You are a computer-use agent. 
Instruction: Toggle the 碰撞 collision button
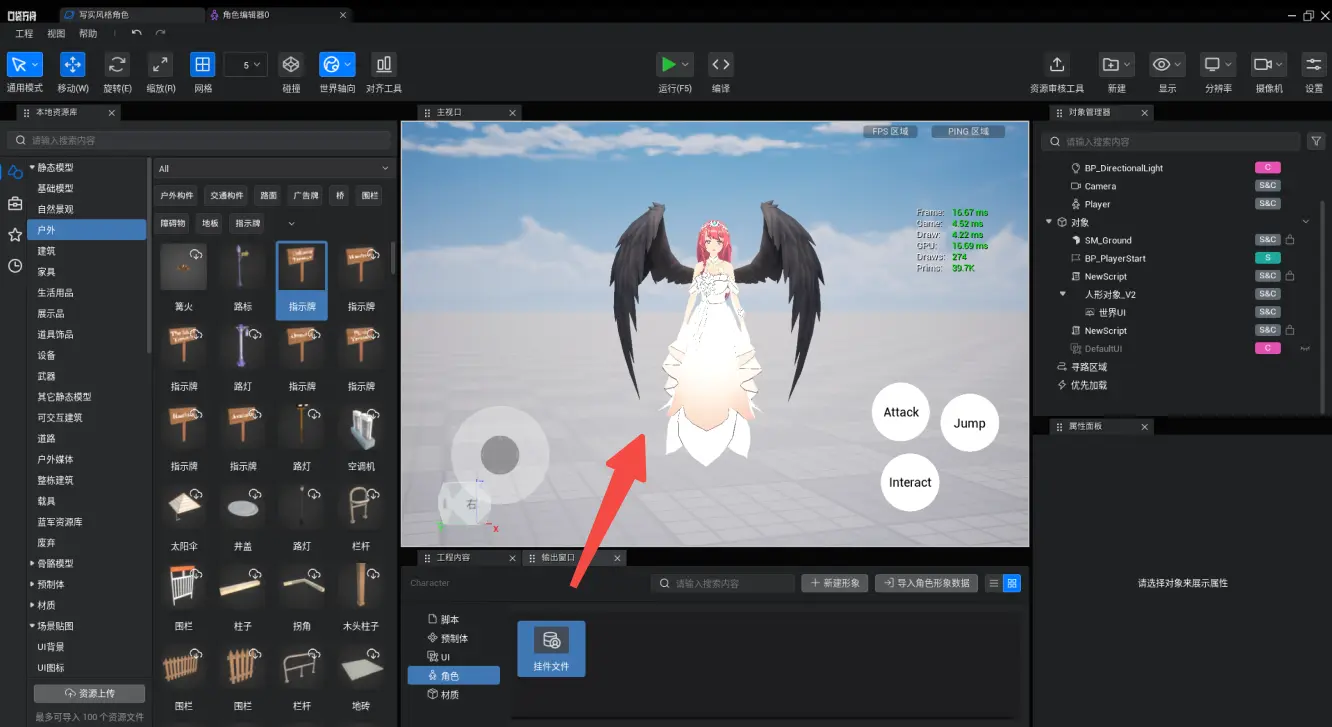pos(291,64)
